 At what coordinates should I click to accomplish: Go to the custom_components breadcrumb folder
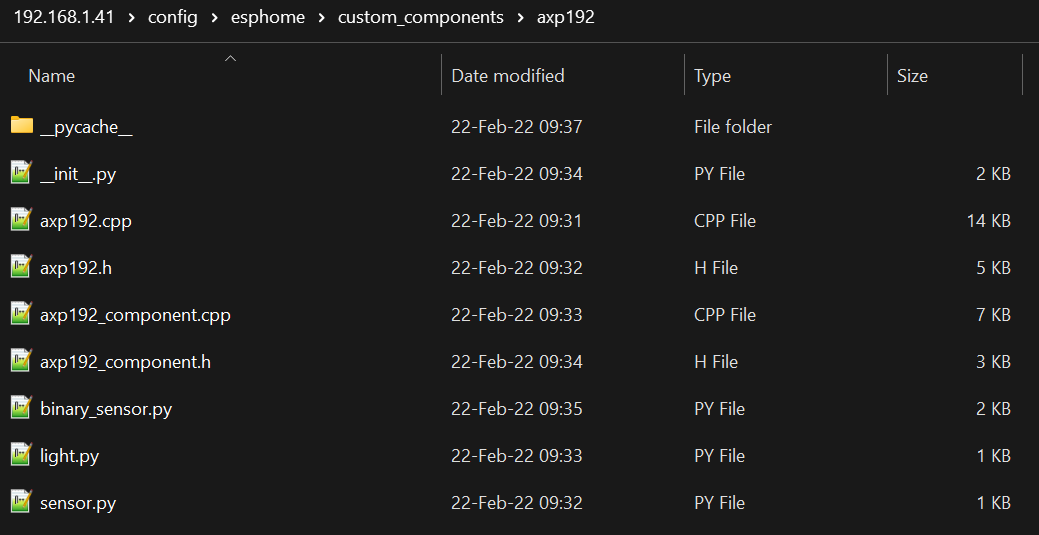421,17
